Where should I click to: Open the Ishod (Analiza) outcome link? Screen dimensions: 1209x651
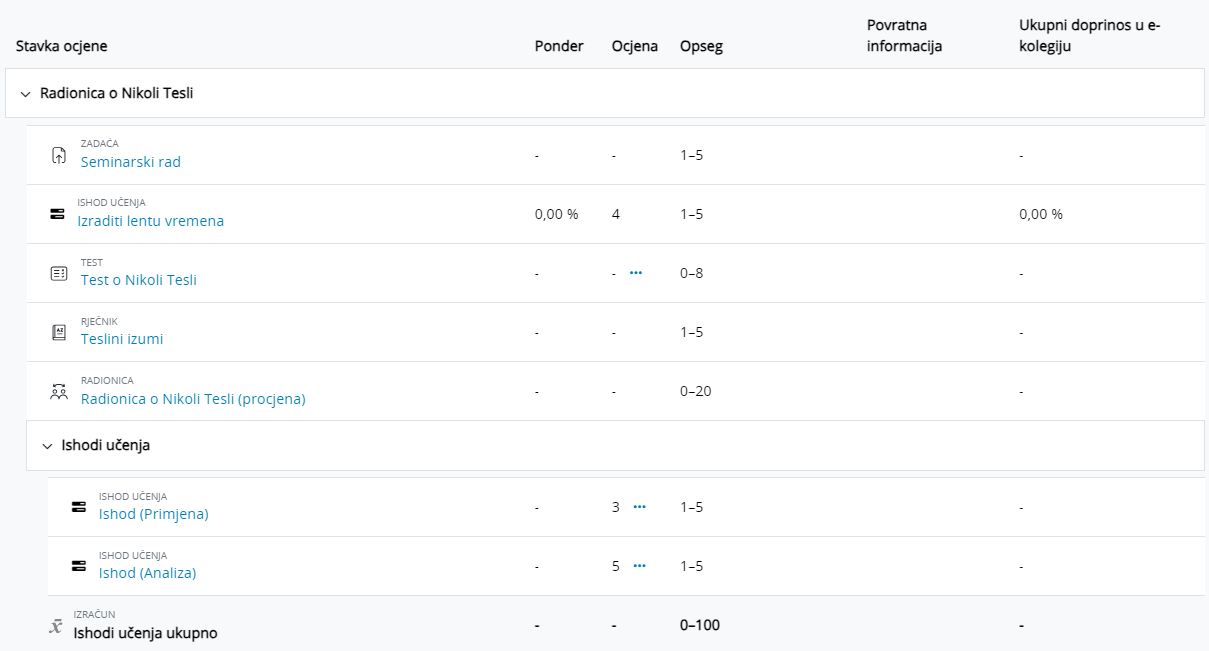click(147, 573)
